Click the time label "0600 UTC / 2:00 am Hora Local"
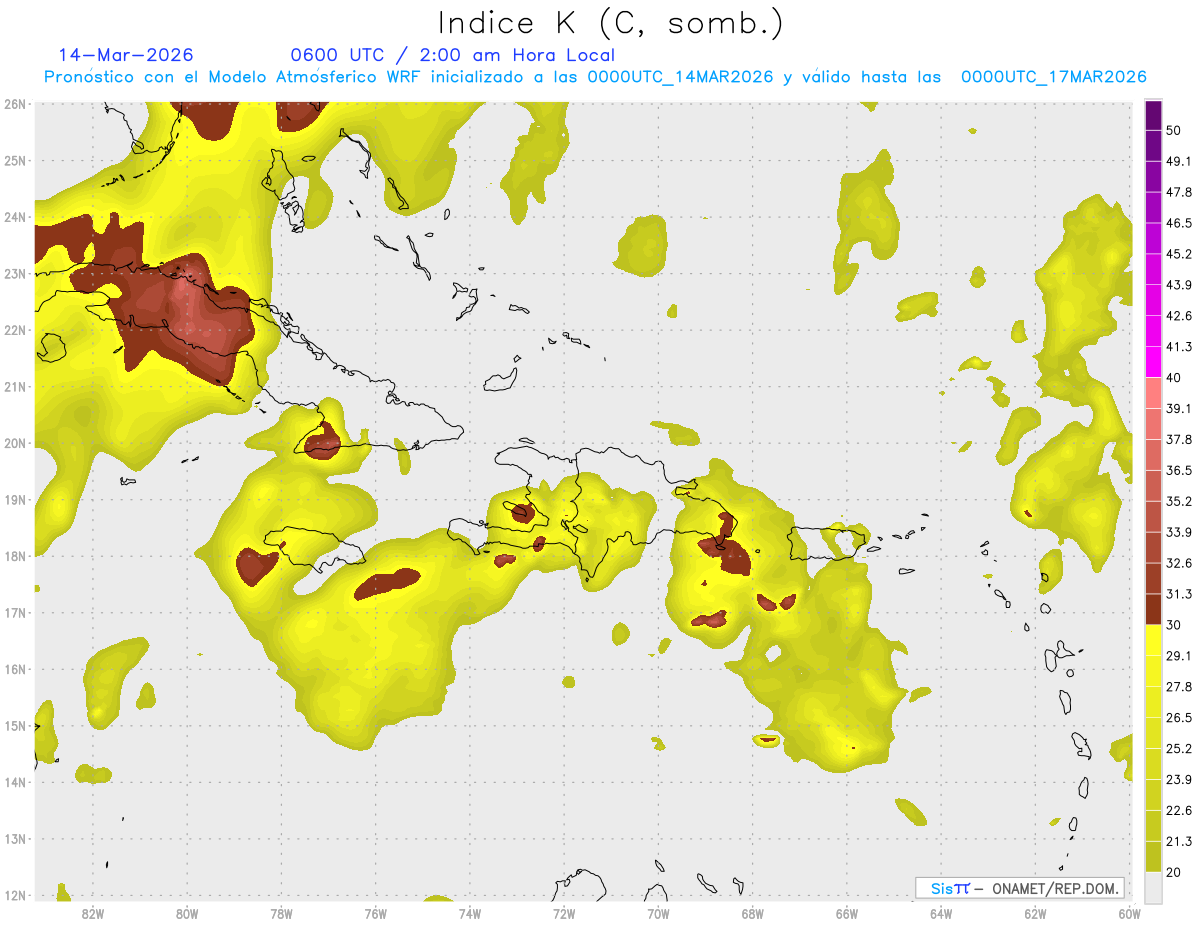The width and height of the screenshot is (1200, 927). point(453,55)
